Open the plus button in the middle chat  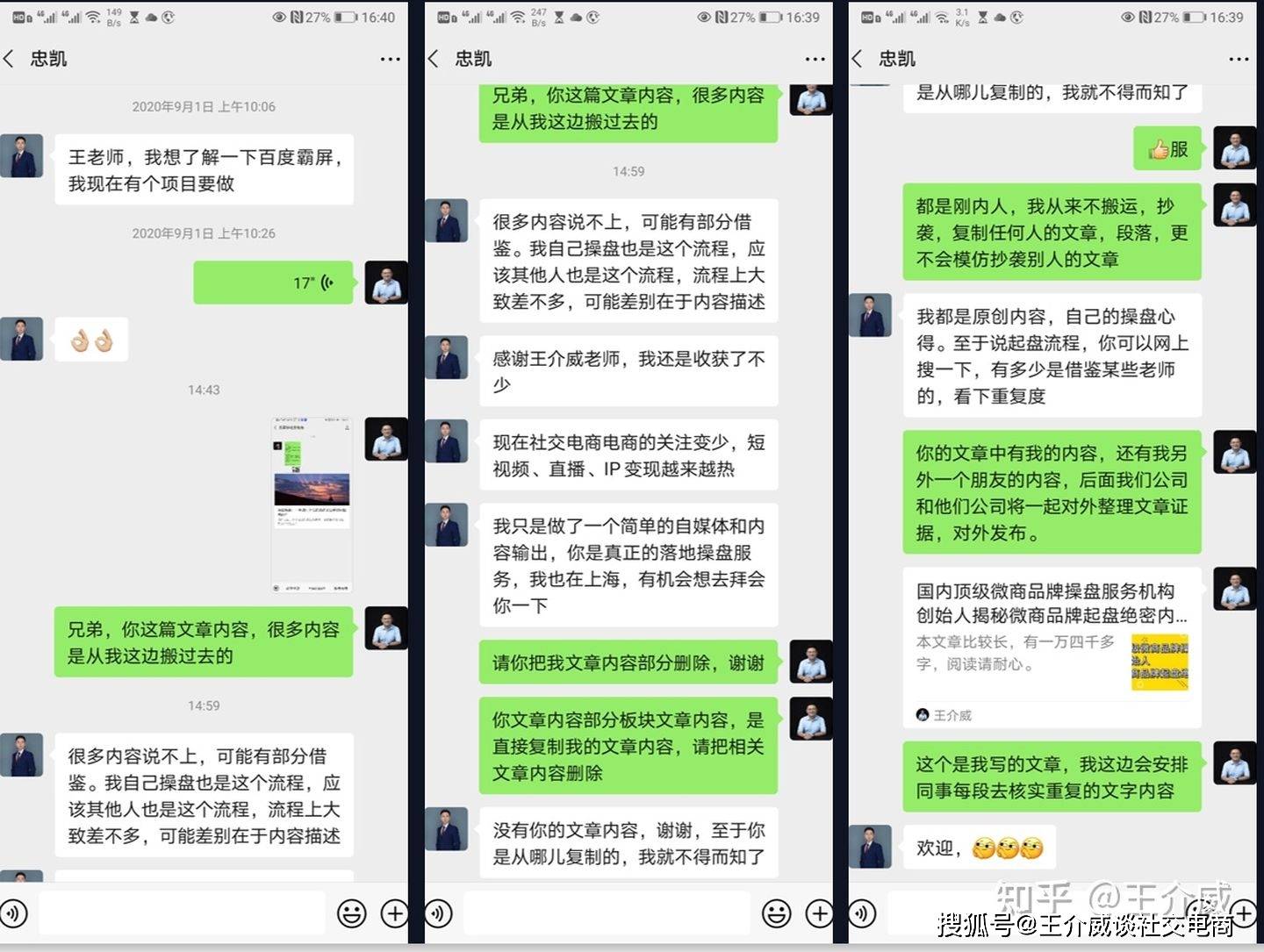[x=819, y=913]
